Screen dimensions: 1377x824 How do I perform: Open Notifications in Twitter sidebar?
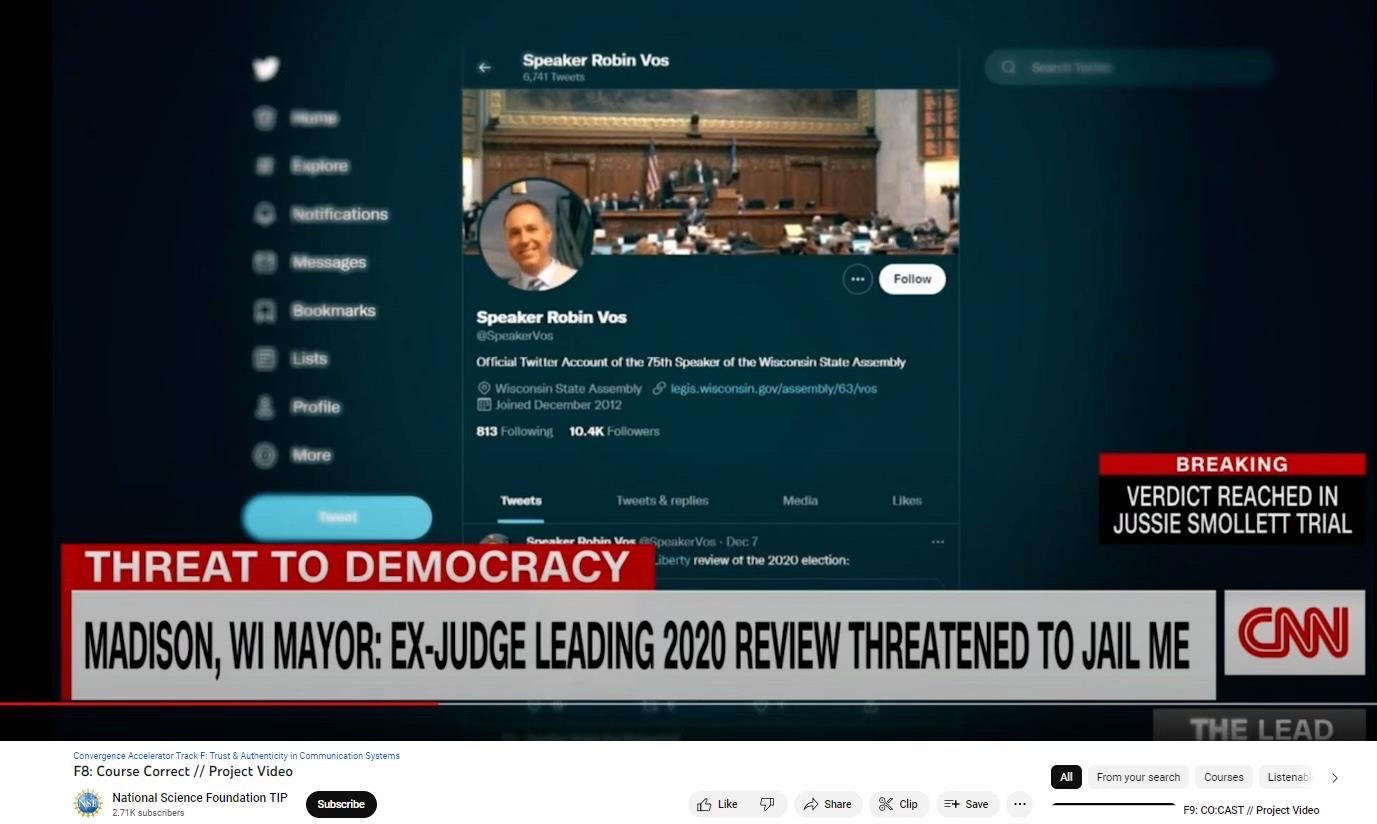click(321, 214)
